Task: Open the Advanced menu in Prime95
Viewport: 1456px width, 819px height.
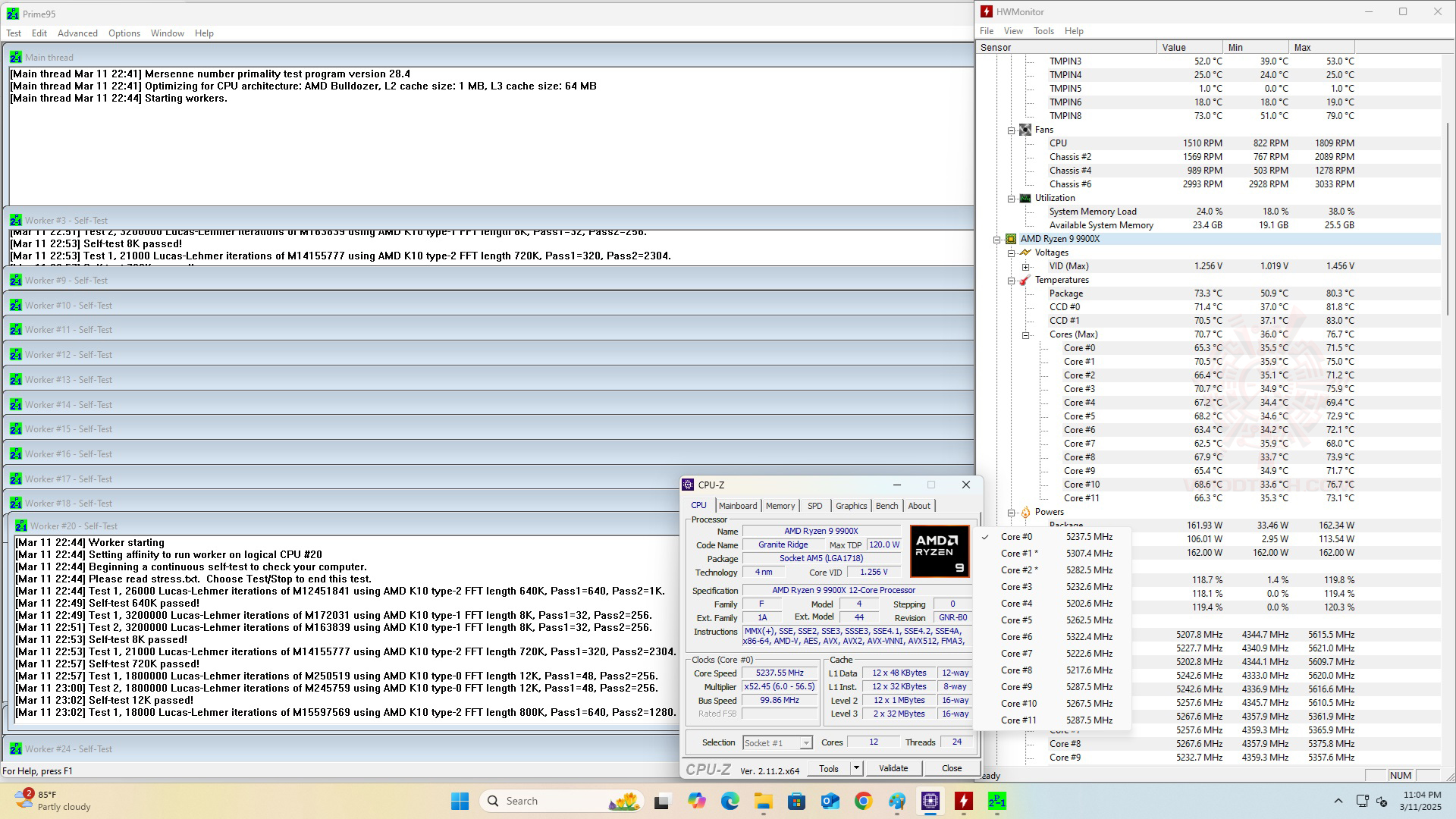Action: (77, 33)
